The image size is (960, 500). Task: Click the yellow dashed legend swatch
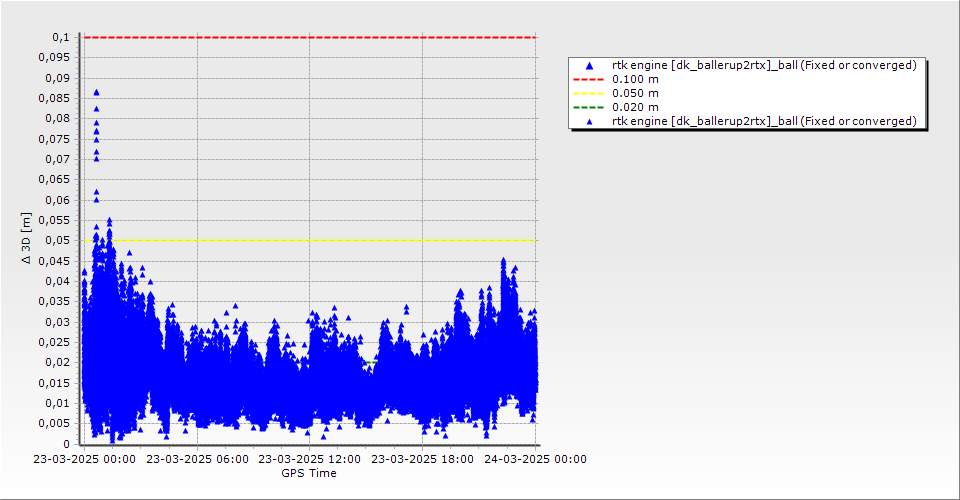[588, 94]
